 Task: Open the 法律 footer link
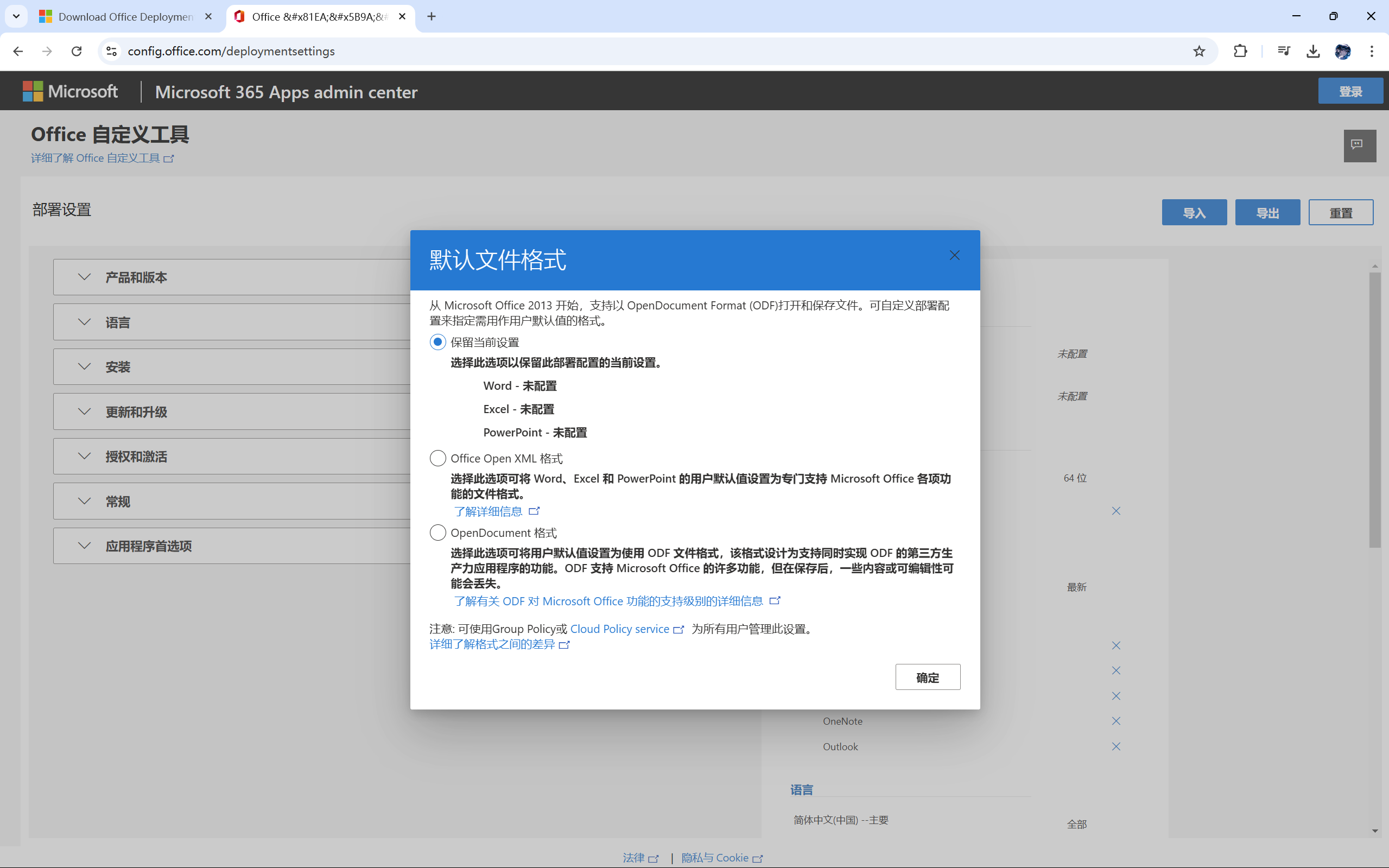[x=640, y=858]
